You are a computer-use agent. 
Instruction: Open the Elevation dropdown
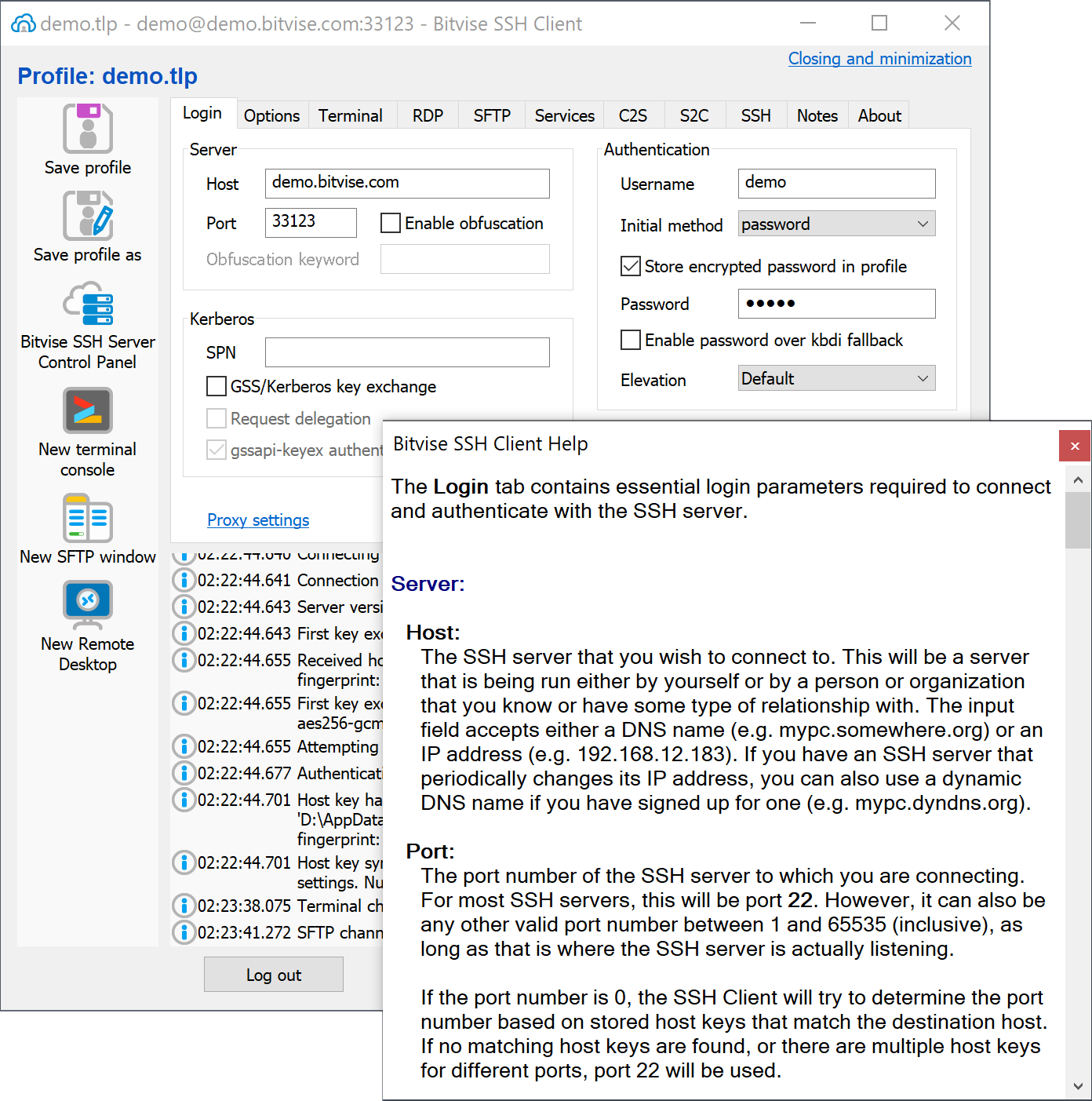point(836,378)
